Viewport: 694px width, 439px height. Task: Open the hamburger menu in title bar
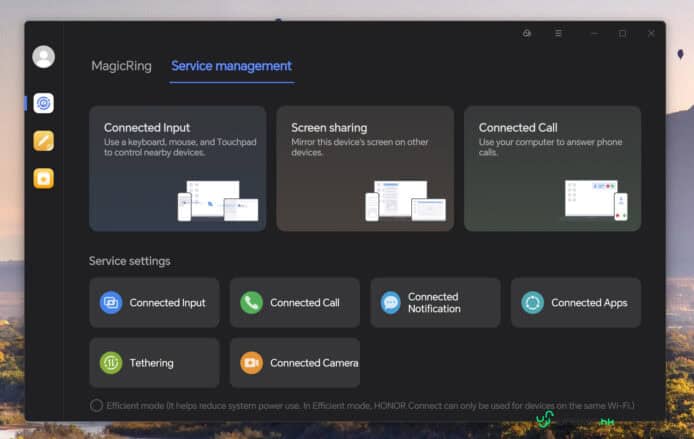tap(558, 33)
